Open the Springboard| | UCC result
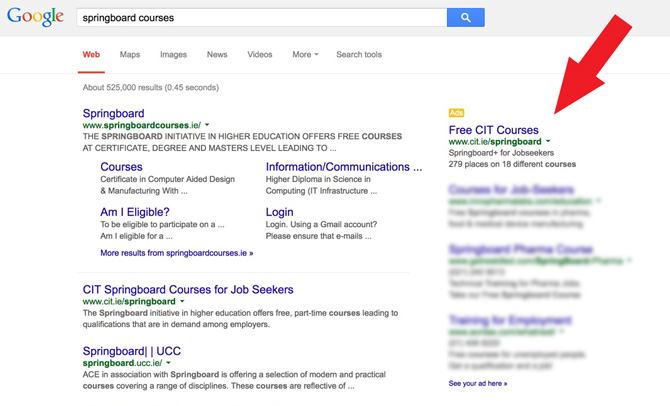This screenshot has width=670, height=406. point(132,351)
